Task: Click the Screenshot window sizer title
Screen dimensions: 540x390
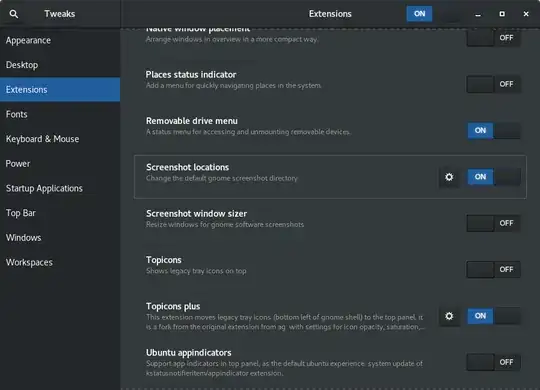Action: pyautogui.click(x=196, y=214)
